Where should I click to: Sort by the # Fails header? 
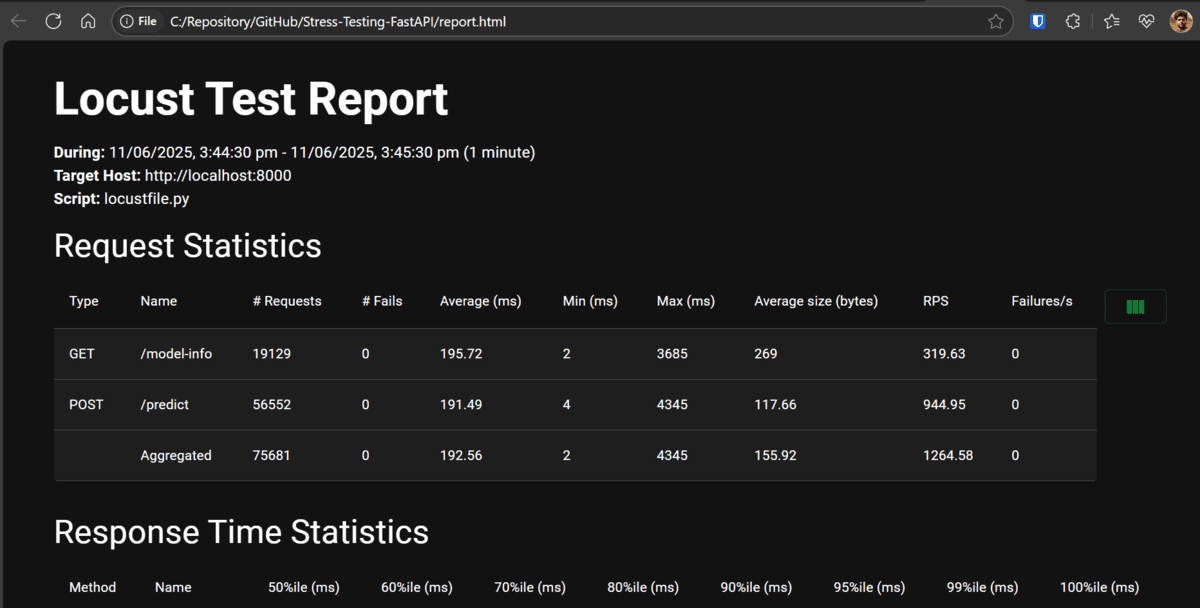click(382, 301)
